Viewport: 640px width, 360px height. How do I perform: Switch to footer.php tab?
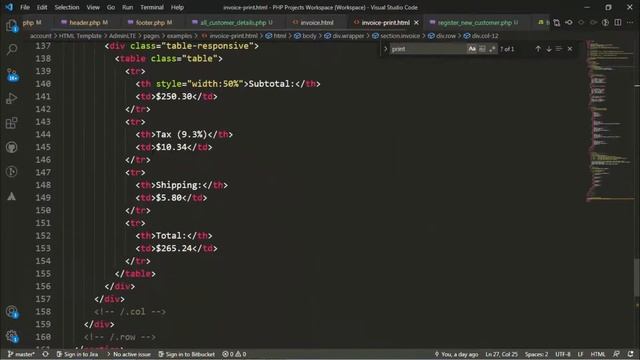(x=150, y=23)
